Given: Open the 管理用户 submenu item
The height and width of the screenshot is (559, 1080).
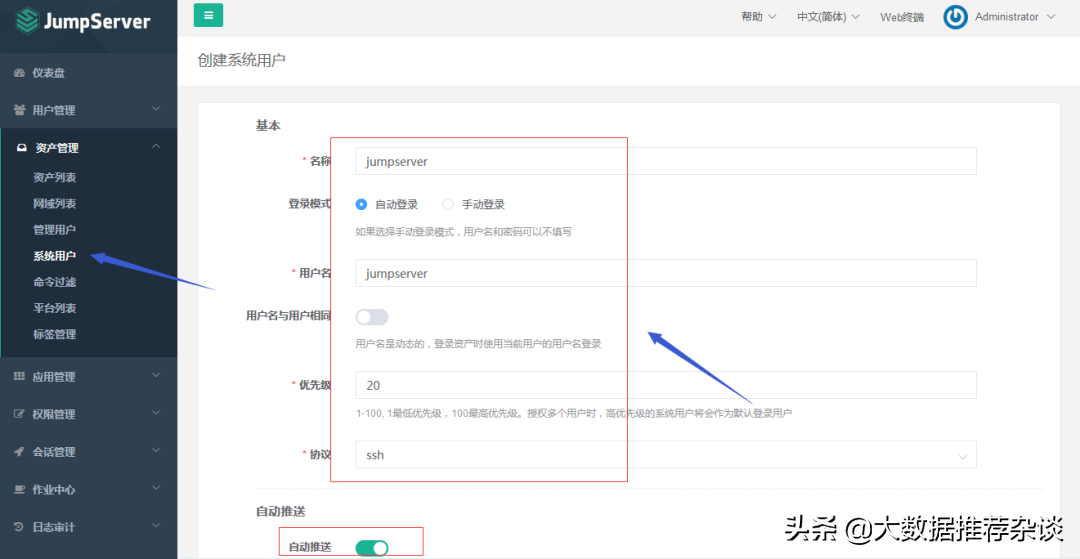Looking at the screenshot, I should [x=55, y=230].
